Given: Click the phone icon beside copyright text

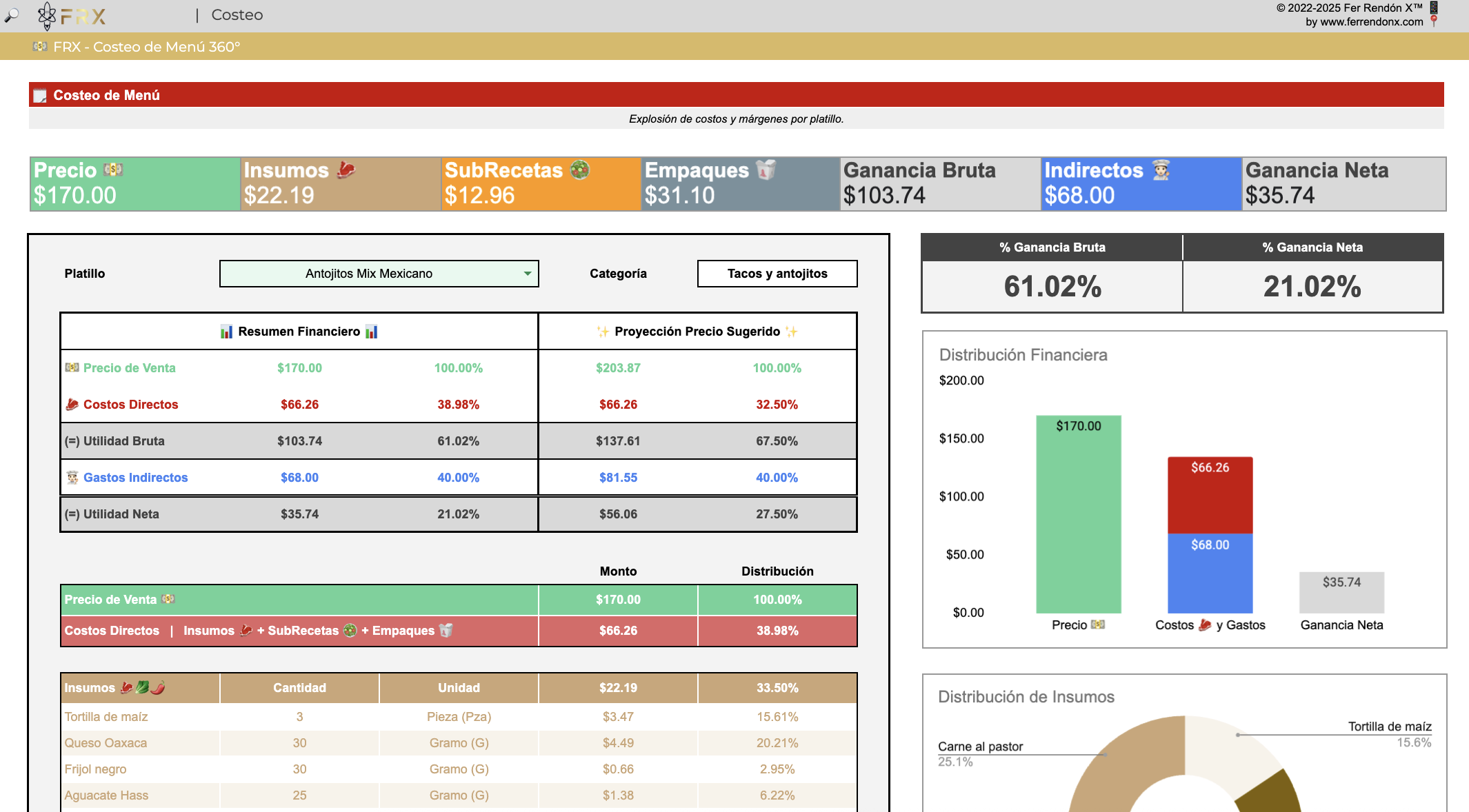Looking at the screenshot, I should 1434,8.
